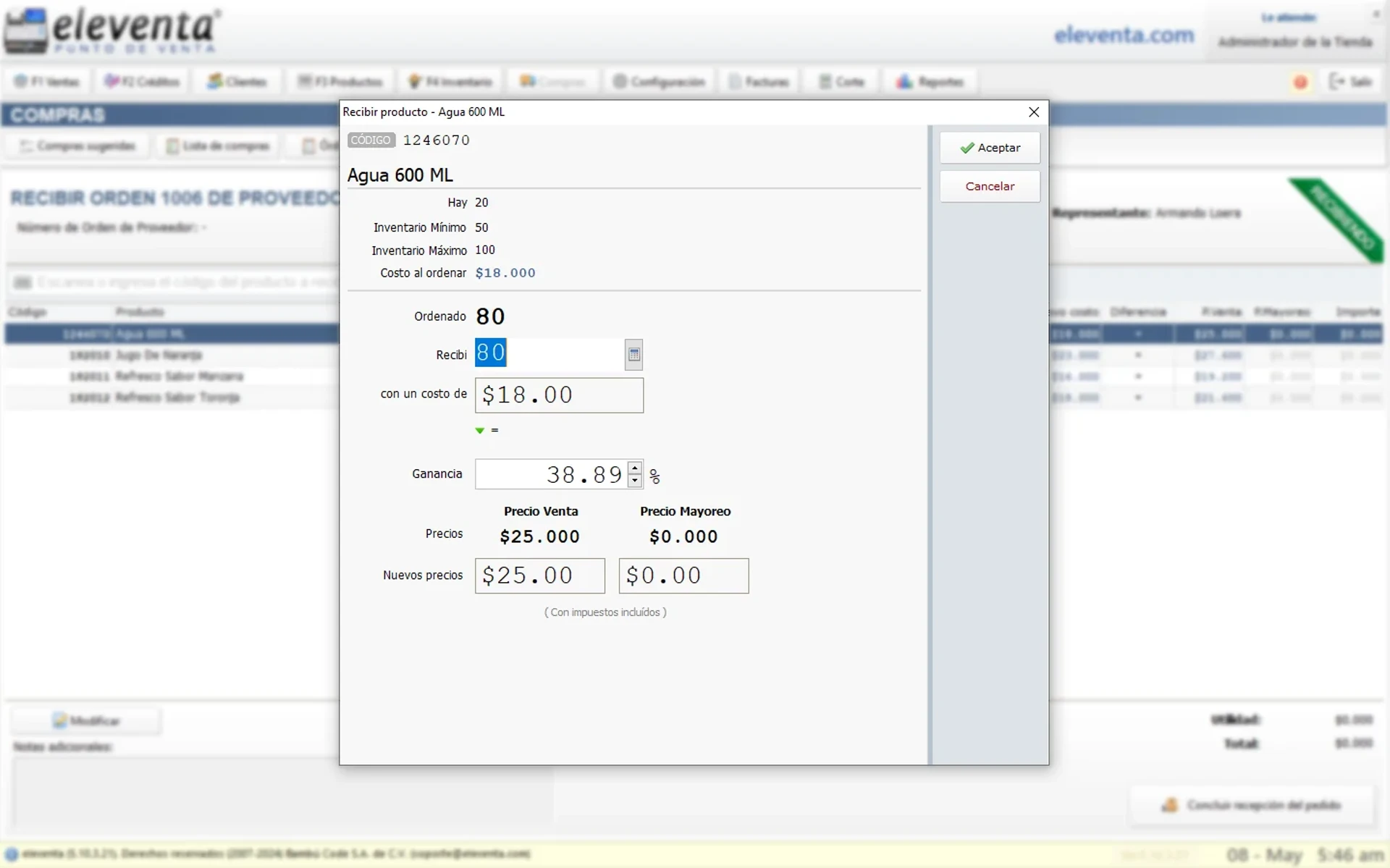The width and height of the screenshot is (1390, 868).
Task: Open the Configuración menu item
Action: coord(660,81)
